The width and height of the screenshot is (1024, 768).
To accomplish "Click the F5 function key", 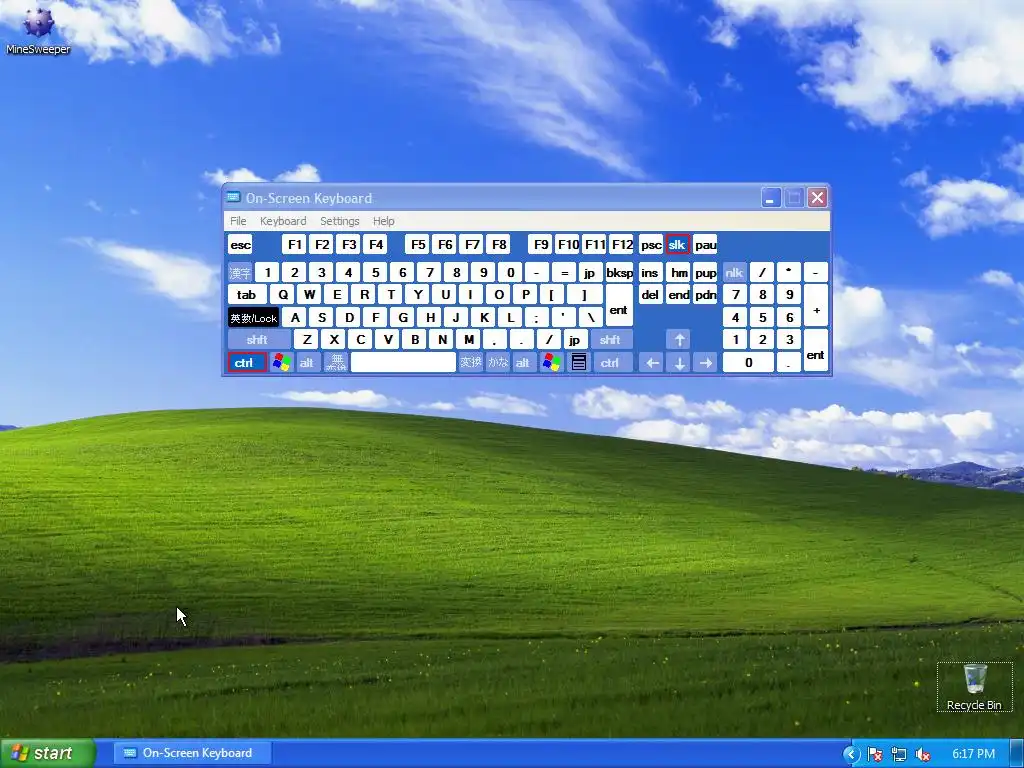I will coord(417,245).
